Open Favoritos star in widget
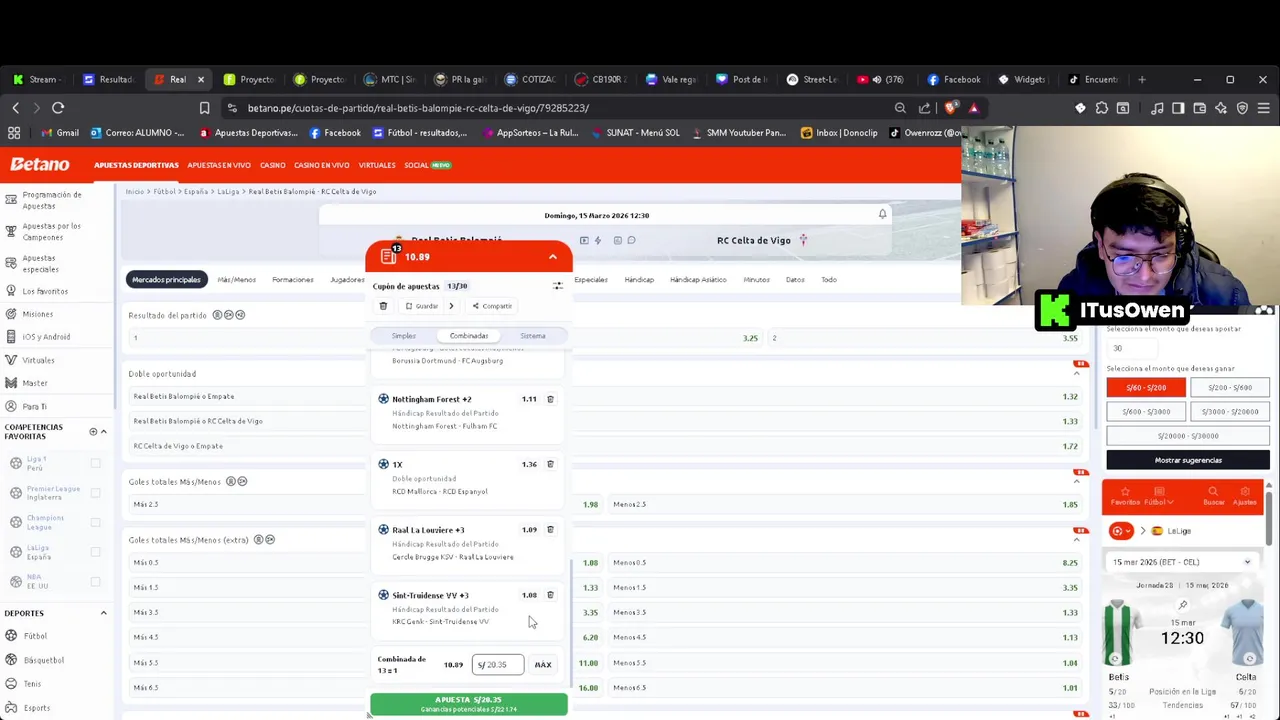 pos(1125,496)
